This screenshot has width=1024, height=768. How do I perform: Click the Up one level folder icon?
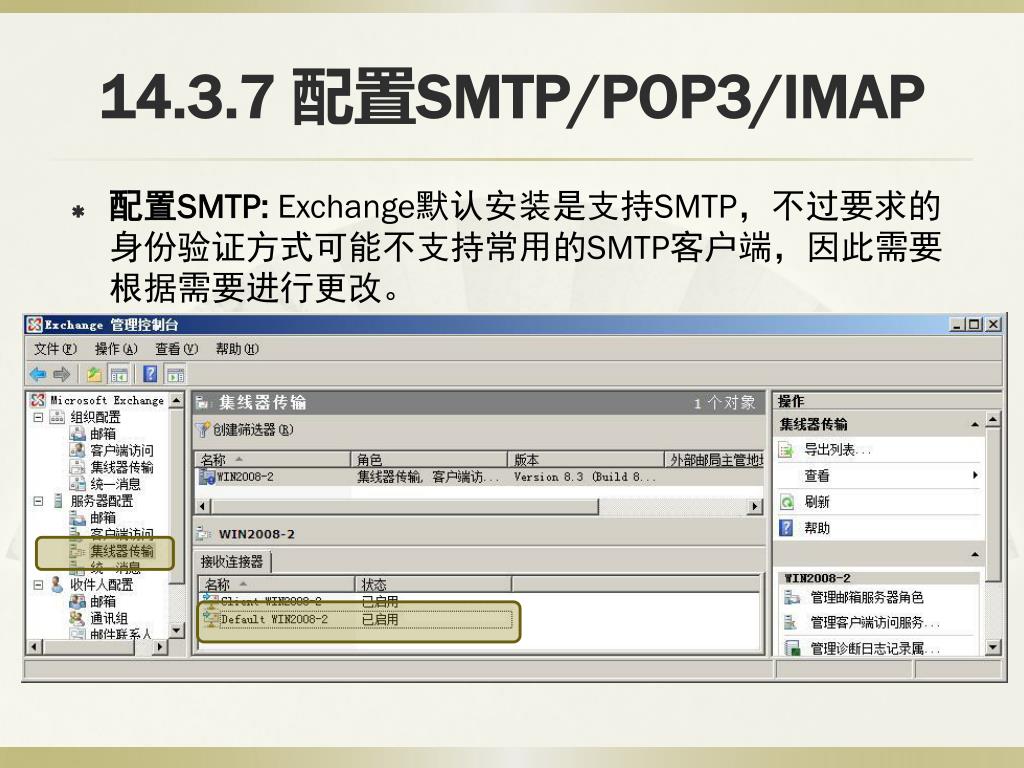93,374
